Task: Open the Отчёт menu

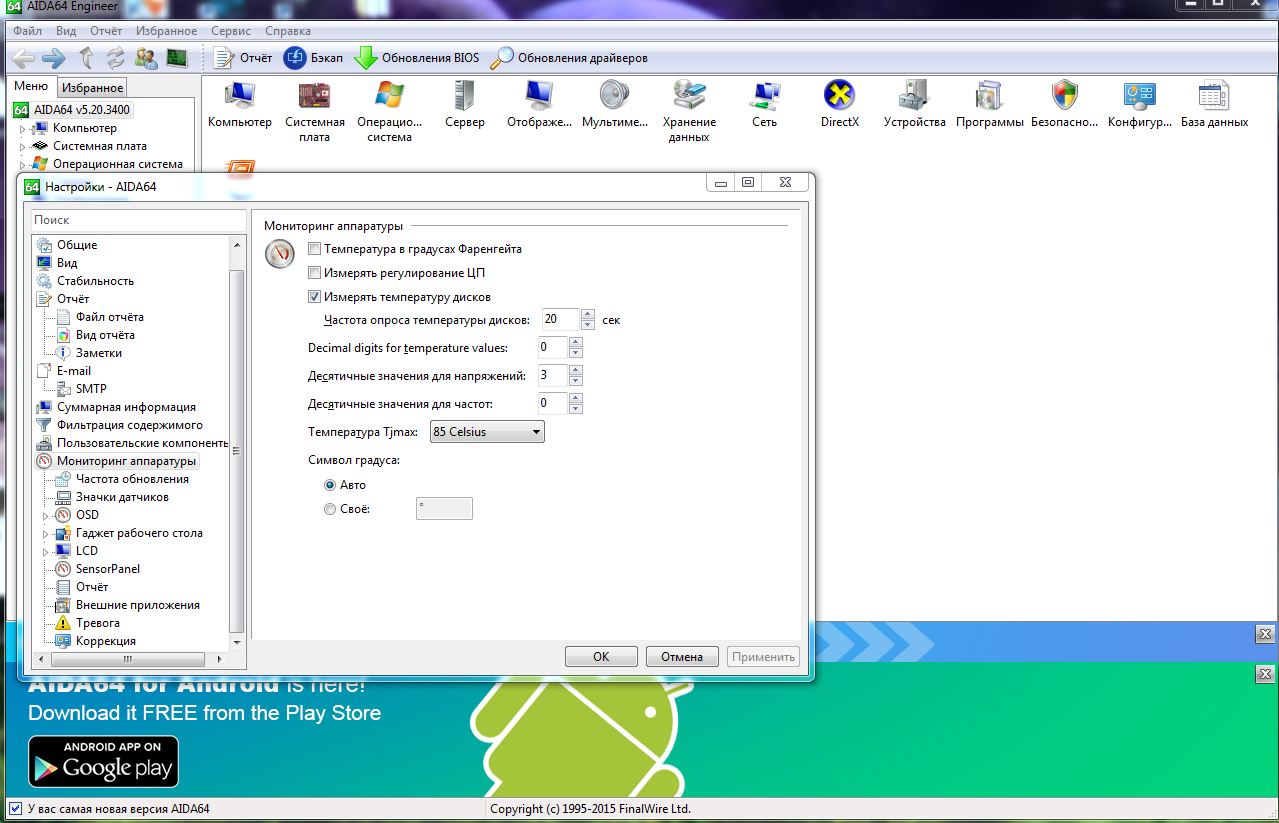Action: click(x=106, y=31)
